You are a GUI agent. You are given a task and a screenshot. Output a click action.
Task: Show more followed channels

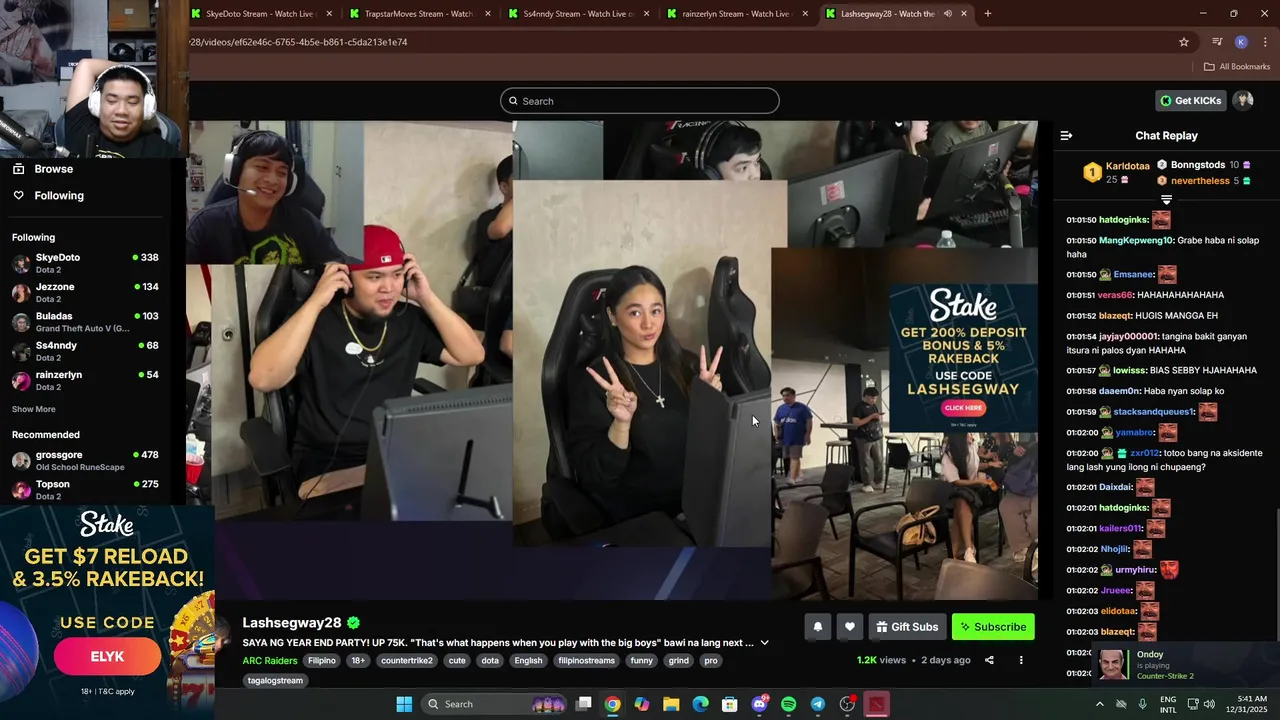pos(34,409)
